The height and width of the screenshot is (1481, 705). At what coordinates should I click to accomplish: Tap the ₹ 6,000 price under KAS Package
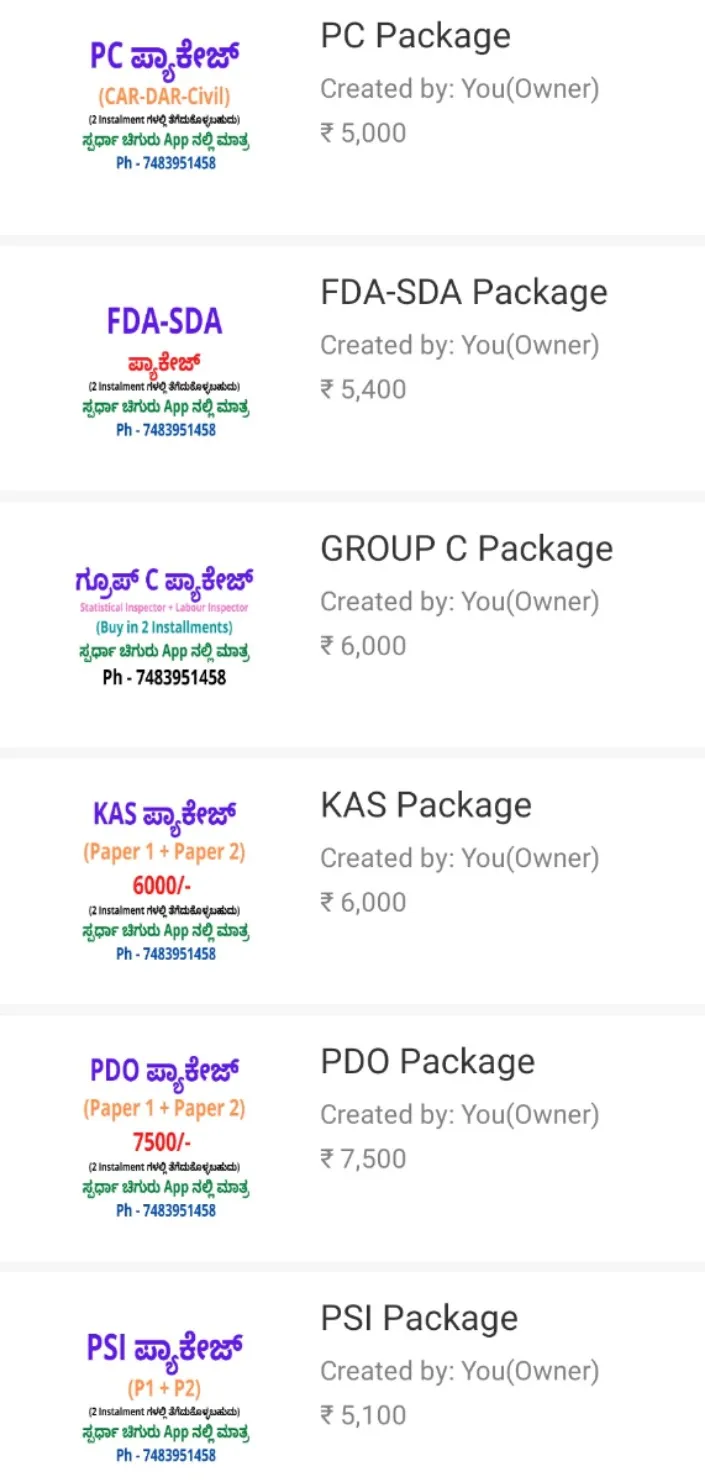point(363,902)
